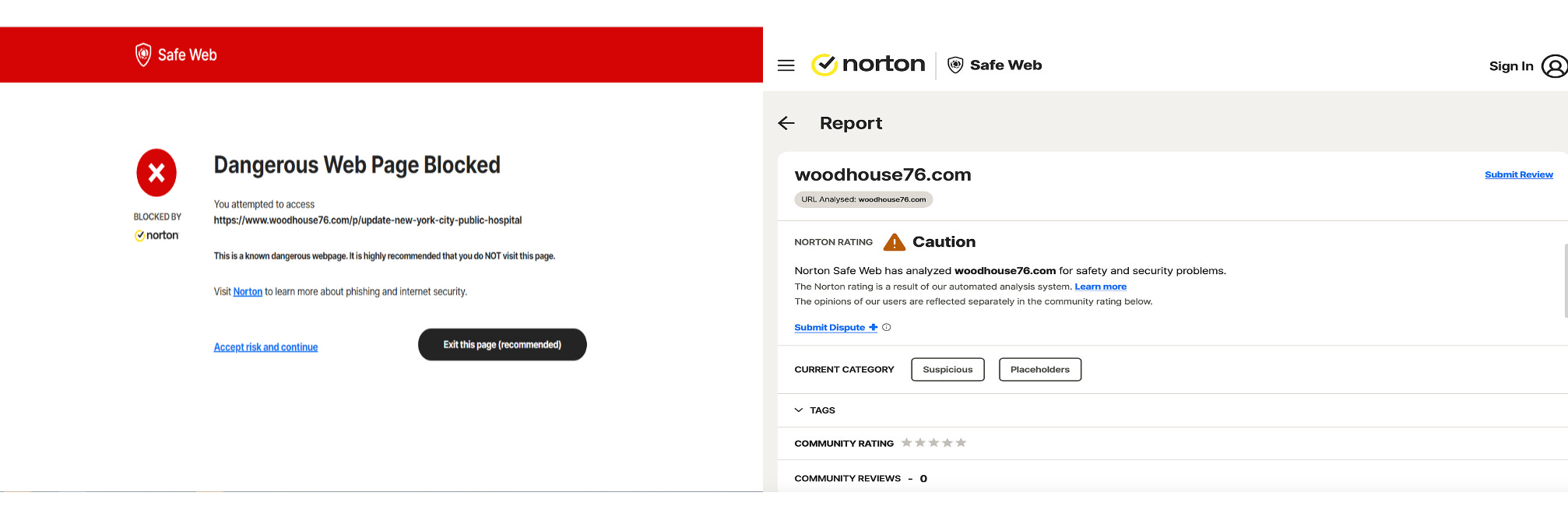Rate three stars in Community Rating
1568x517 pixels.
[x=933, y=443]
